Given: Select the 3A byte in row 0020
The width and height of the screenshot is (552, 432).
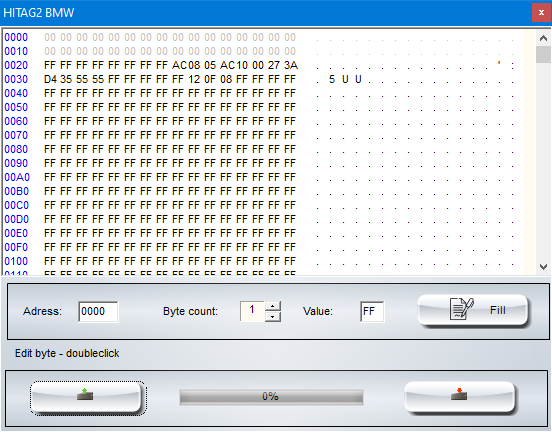Looking at the screenshot, I should [290, 65].
